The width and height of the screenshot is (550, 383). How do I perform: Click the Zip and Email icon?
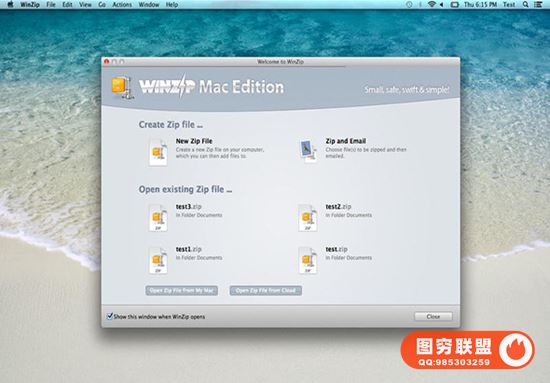pos(308,152)
